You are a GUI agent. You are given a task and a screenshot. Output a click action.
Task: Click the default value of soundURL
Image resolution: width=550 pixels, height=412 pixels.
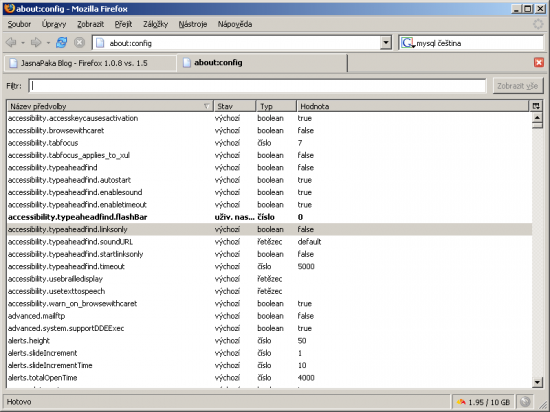[309, 242]
